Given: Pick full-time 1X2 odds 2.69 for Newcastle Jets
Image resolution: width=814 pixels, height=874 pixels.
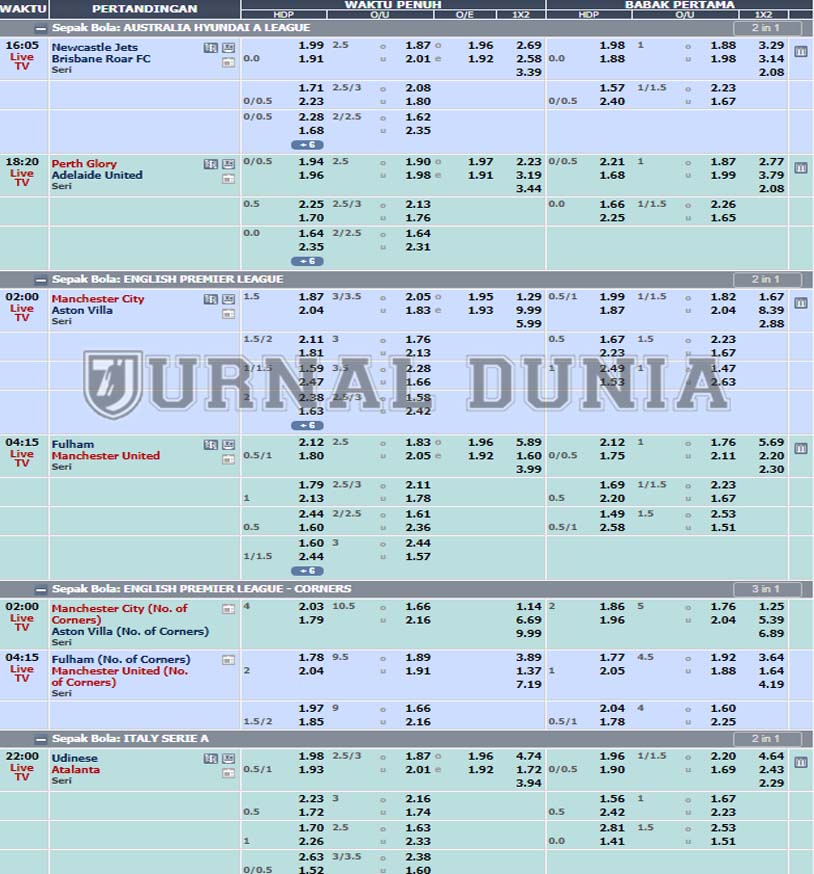Looking at the screenshot, I should pyautogui.click(x=529, y=45).
